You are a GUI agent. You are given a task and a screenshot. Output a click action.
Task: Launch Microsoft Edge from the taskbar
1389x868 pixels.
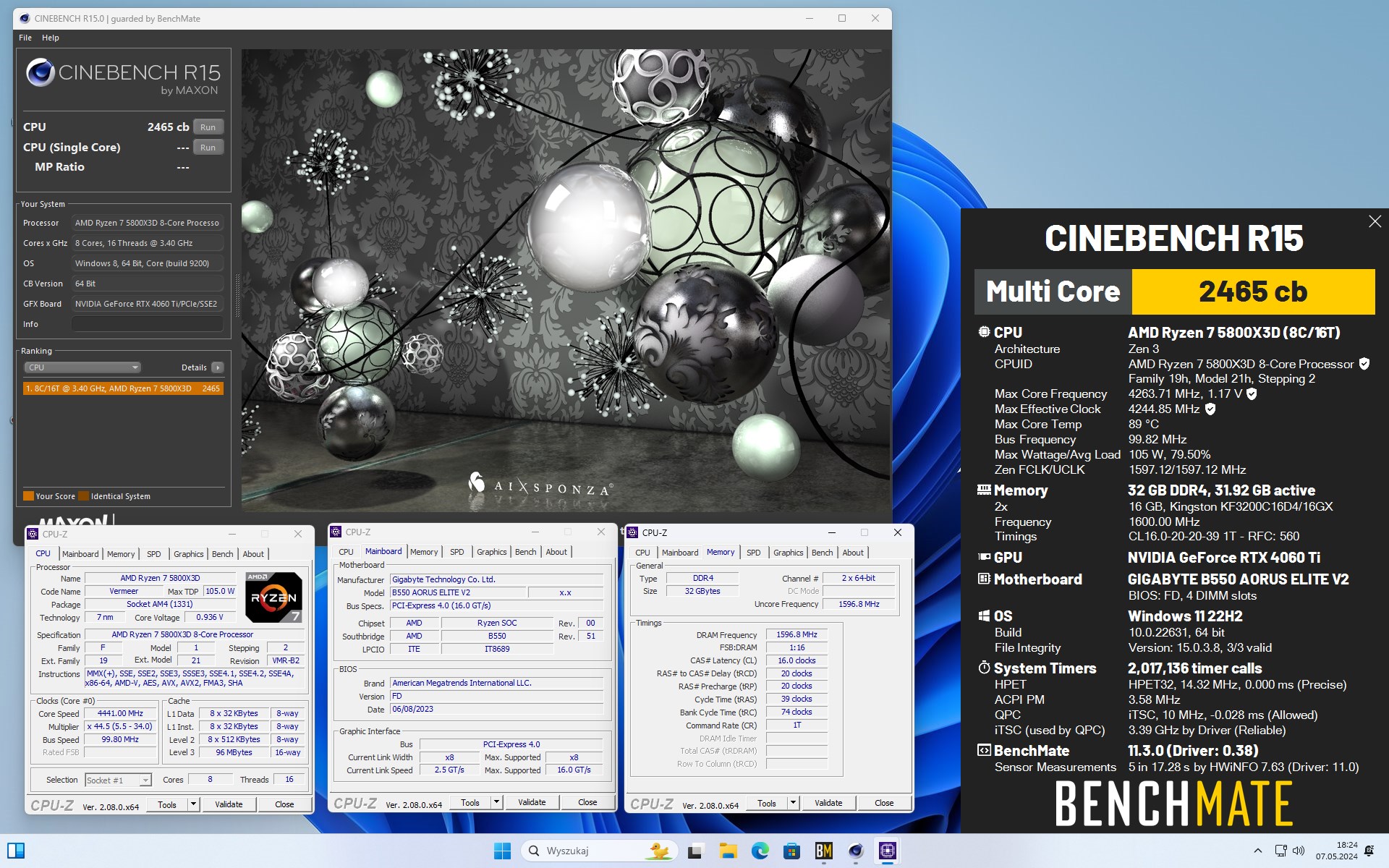pos(760,851)
